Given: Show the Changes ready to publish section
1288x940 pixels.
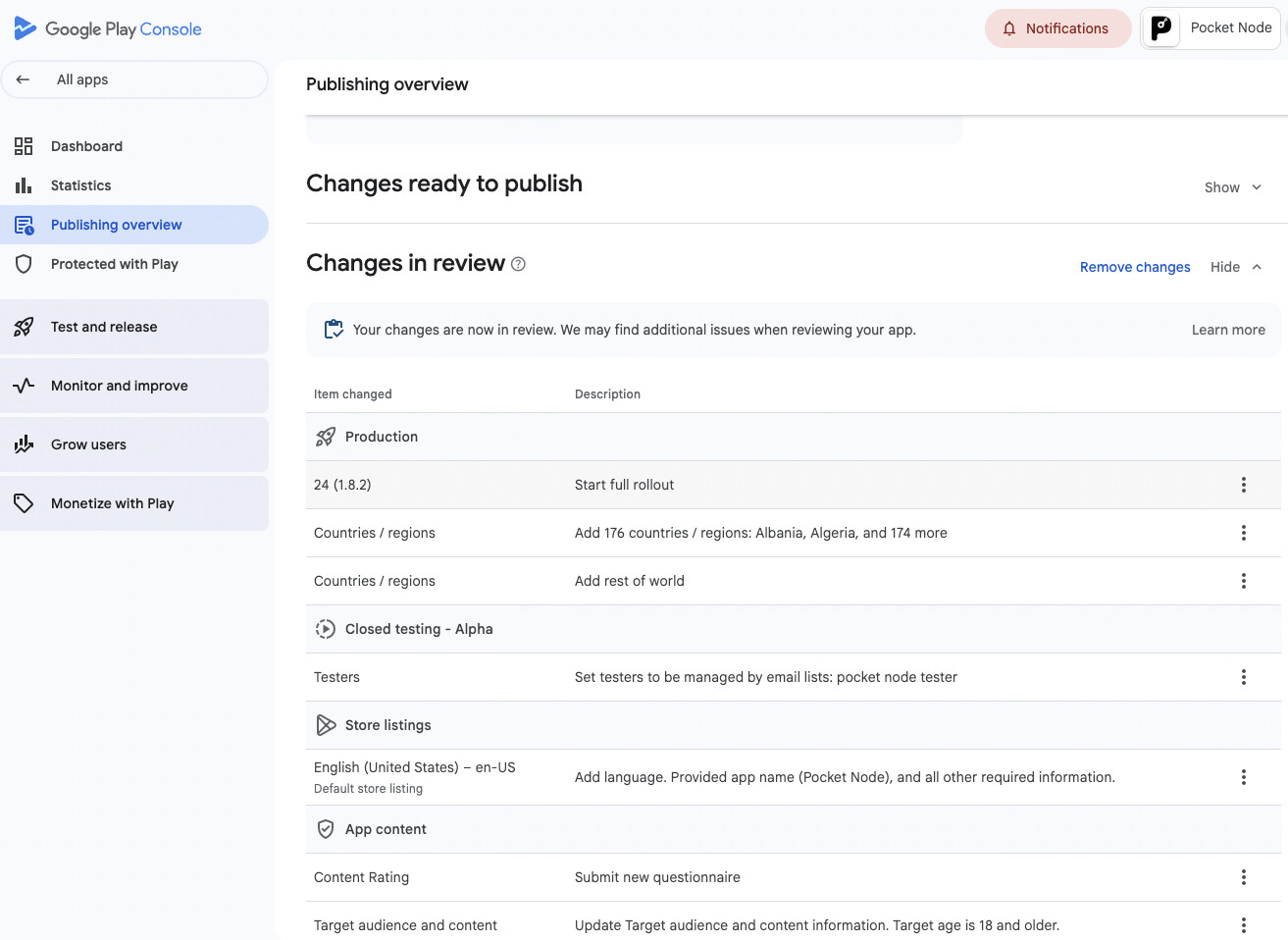Looking at the screenshot, I should point(1233,187).
